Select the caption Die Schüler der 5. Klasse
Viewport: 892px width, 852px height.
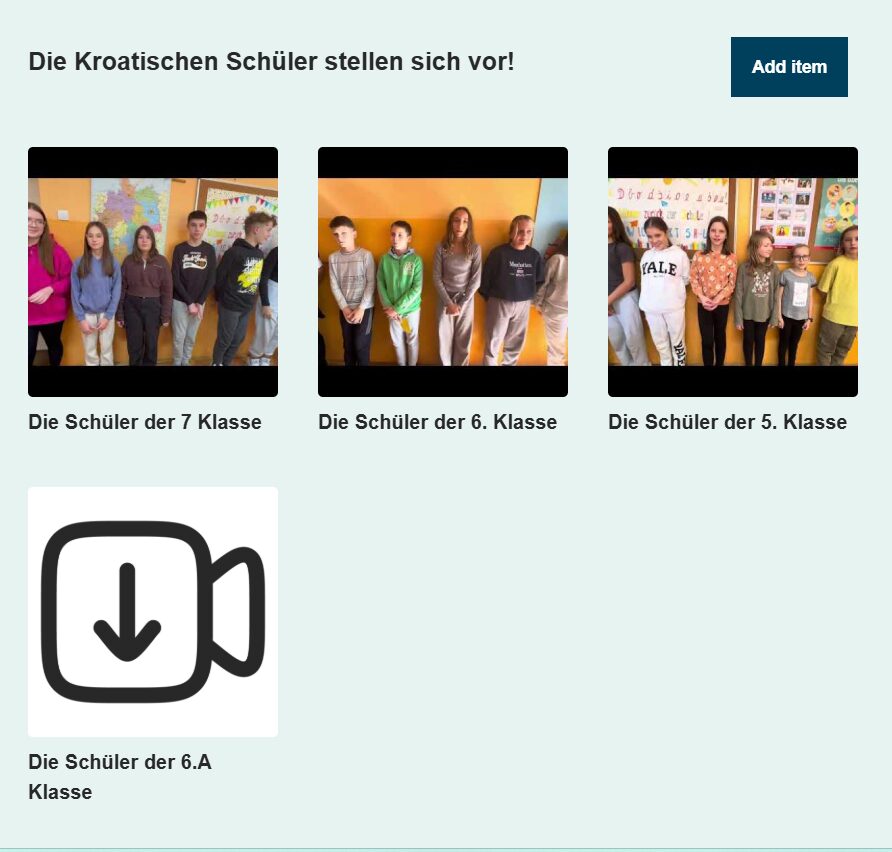coord(728,422)
